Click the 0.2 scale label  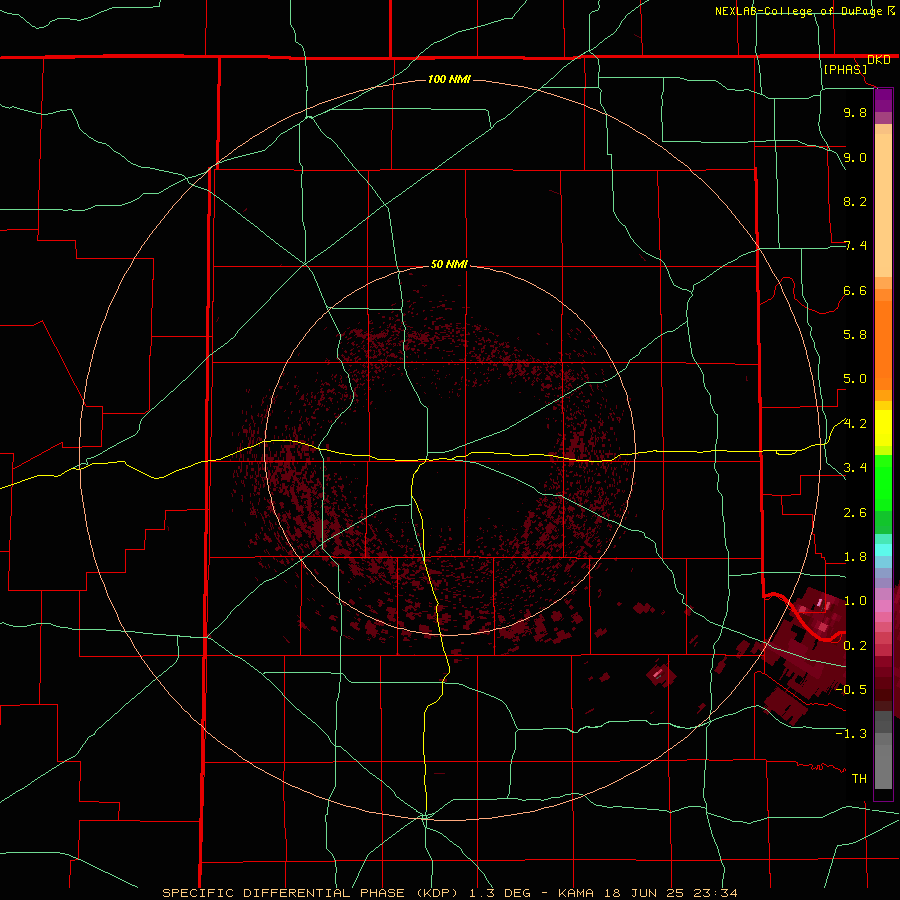tap(855, 646)
